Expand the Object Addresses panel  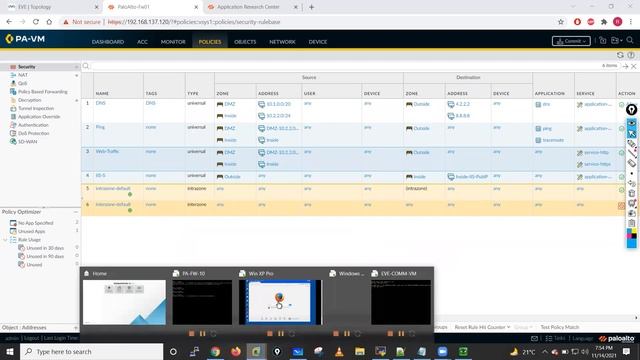pos(76,327)
